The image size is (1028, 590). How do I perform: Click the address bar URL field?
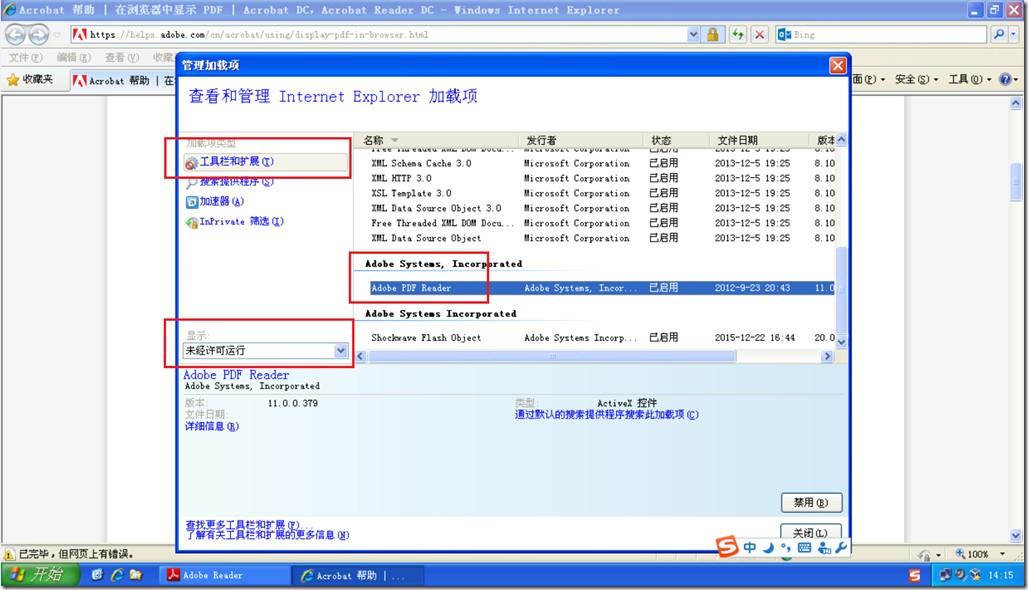coord(387,35)
